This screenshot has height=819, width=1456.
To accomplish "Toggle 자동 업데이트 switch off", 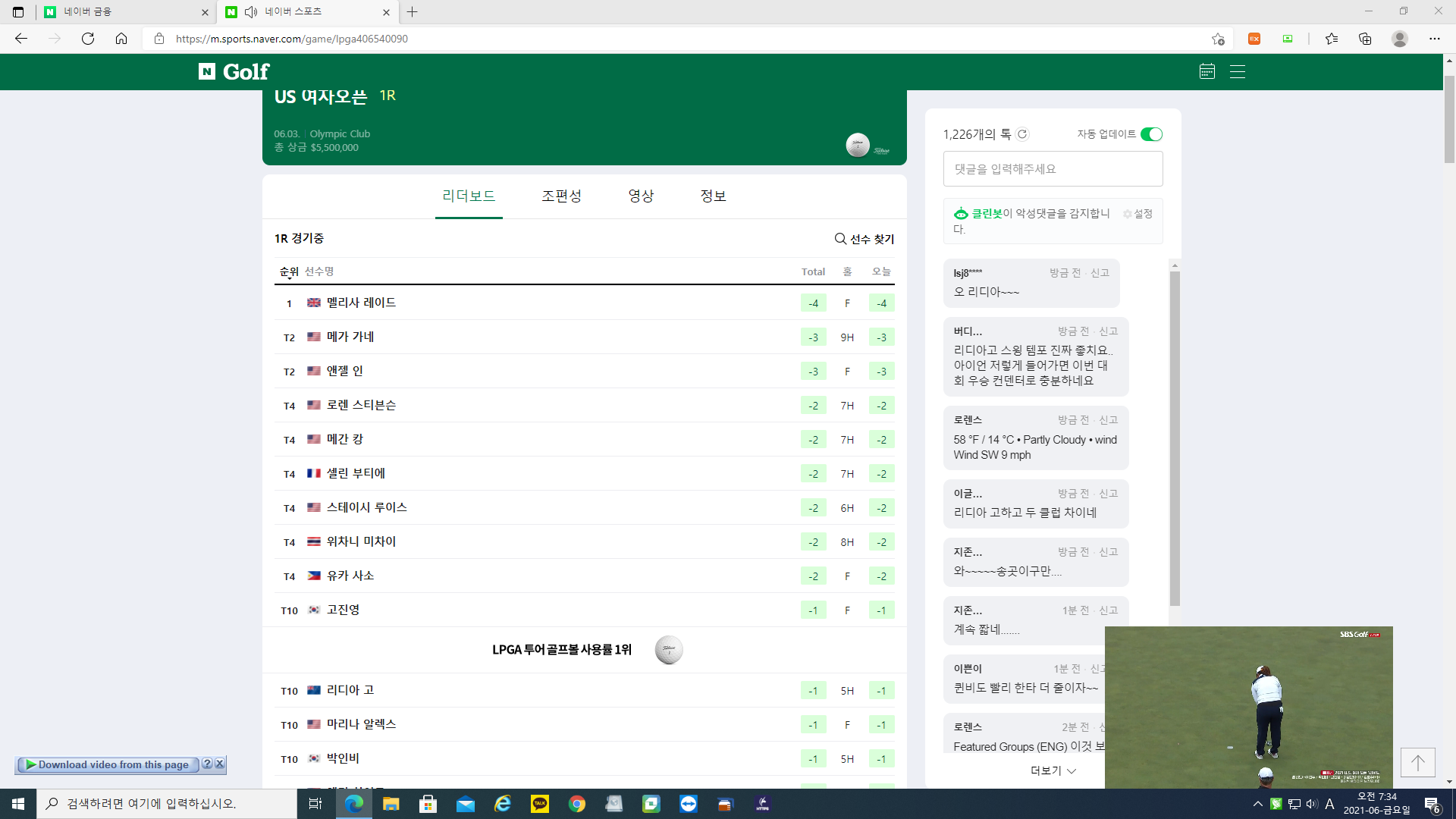I will (1151, 134).
